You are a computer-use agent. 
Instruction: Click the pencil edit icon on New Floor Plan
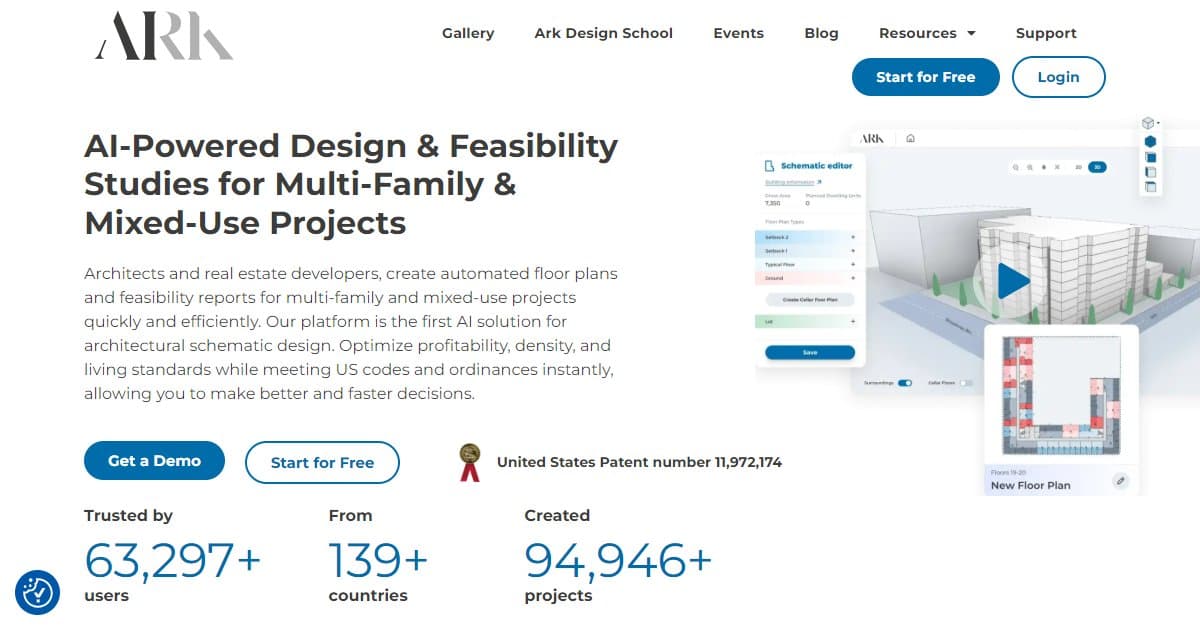(1120, 481)
